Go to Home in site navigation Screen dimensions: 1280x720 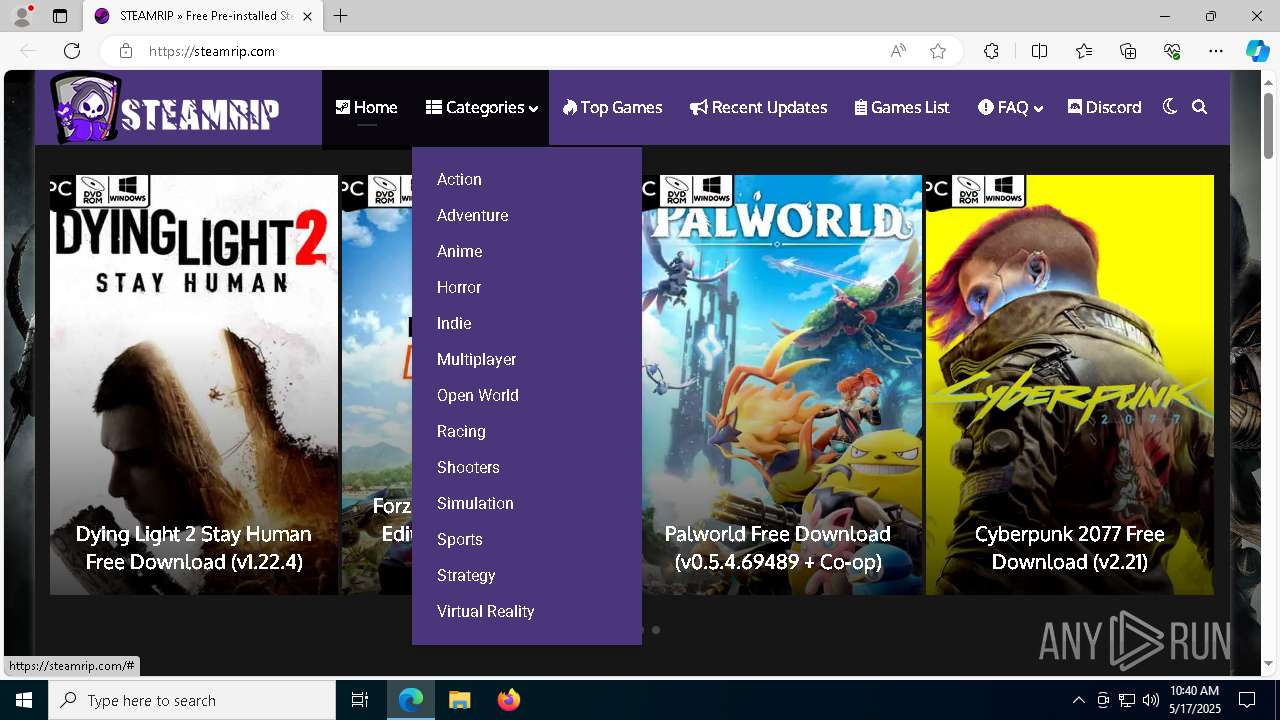click(x=366, y=108)
